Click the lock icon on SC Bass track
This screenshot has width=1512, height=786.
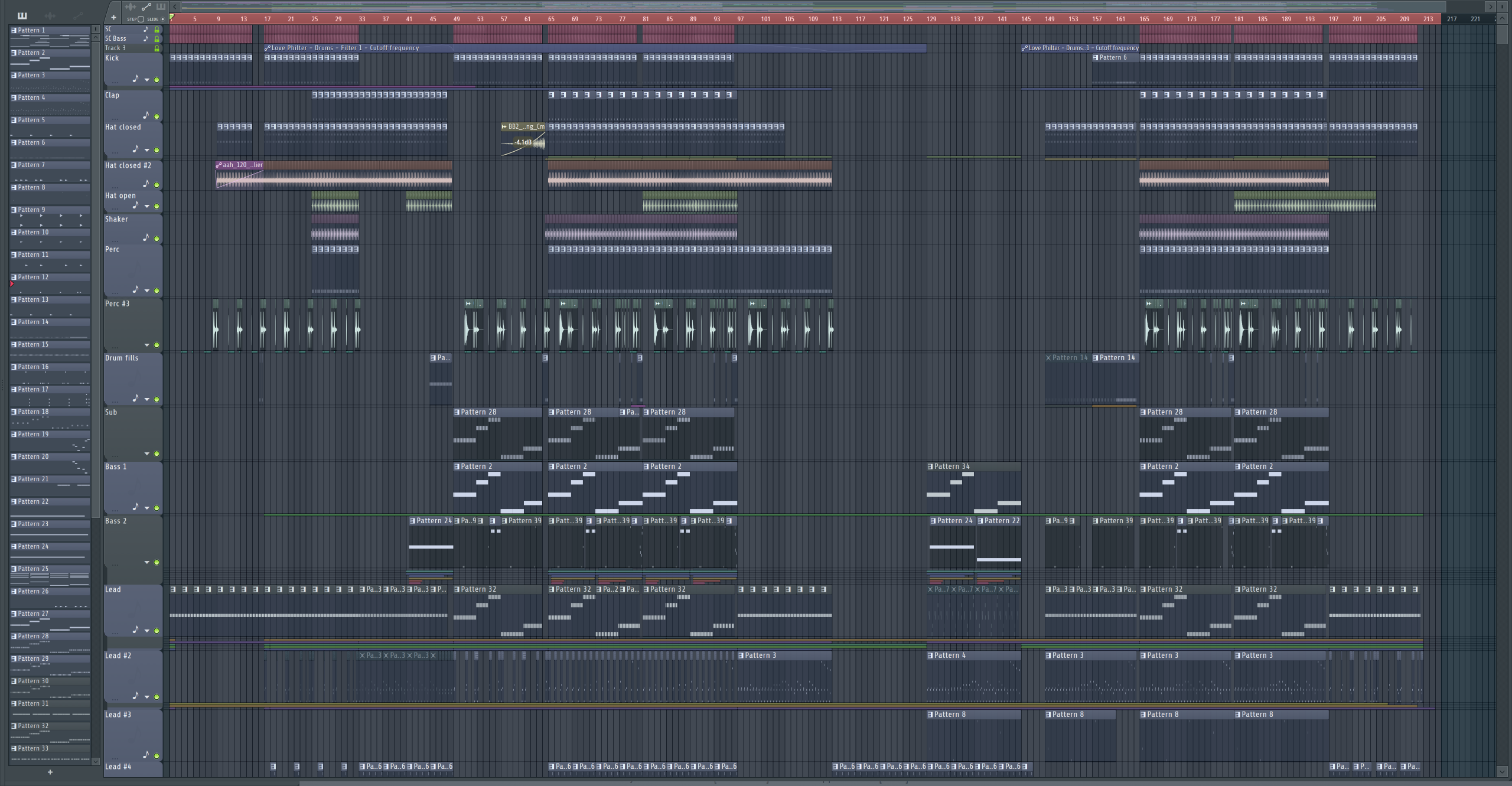pos(157,38)
